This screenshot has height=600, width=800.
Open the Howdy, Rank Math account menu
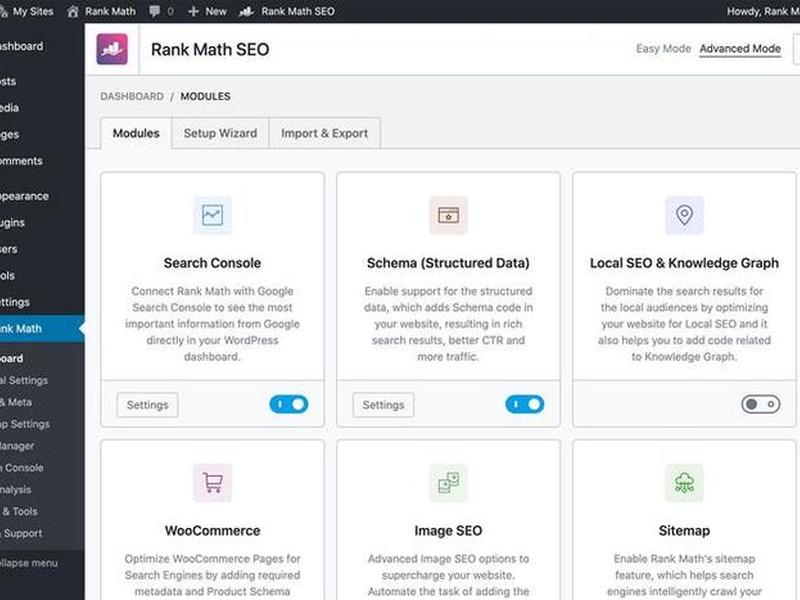(763, 11)
